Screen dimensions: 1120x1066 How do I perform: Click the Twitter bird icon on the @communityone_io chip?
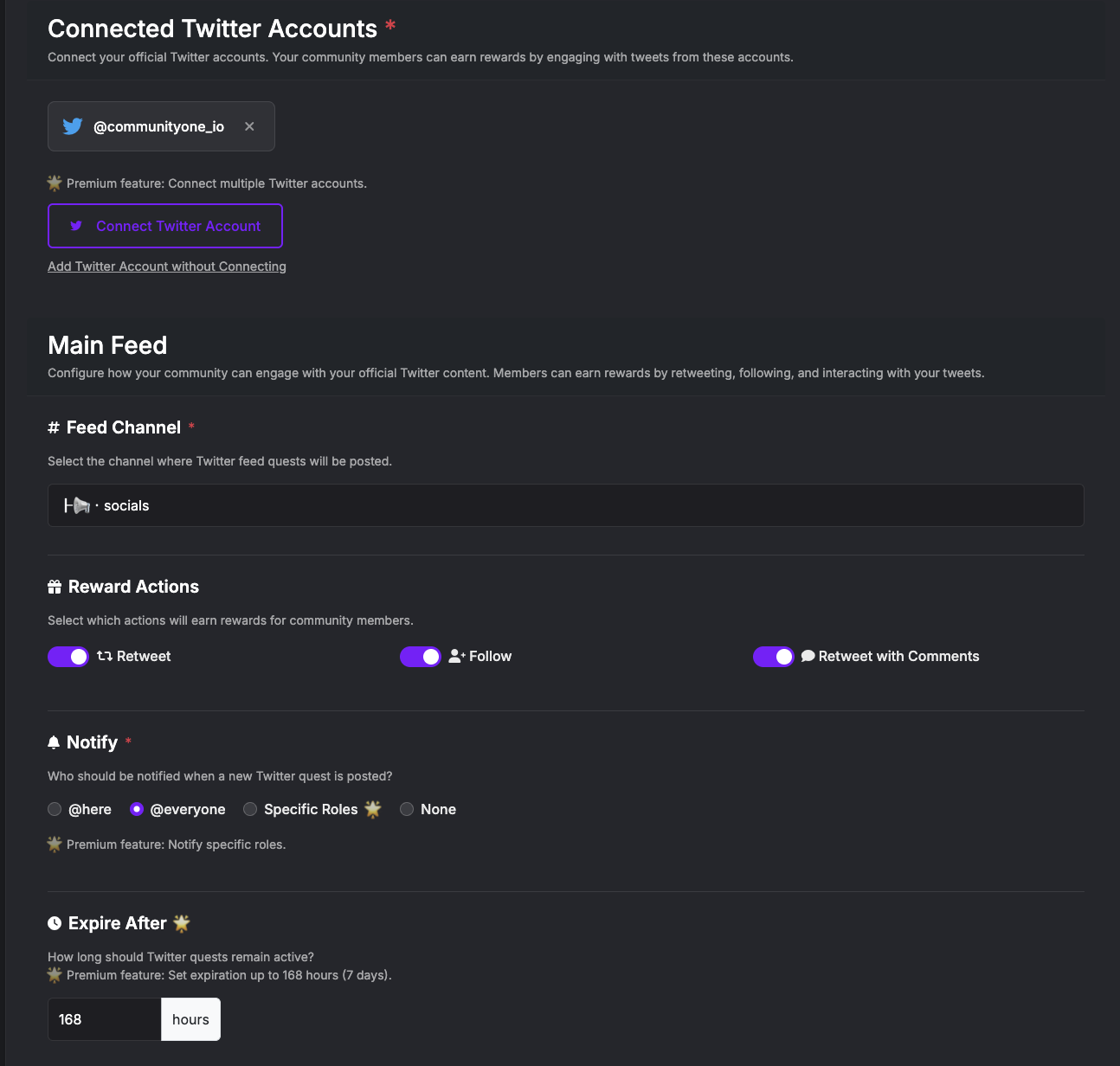[x=74, y=126]
